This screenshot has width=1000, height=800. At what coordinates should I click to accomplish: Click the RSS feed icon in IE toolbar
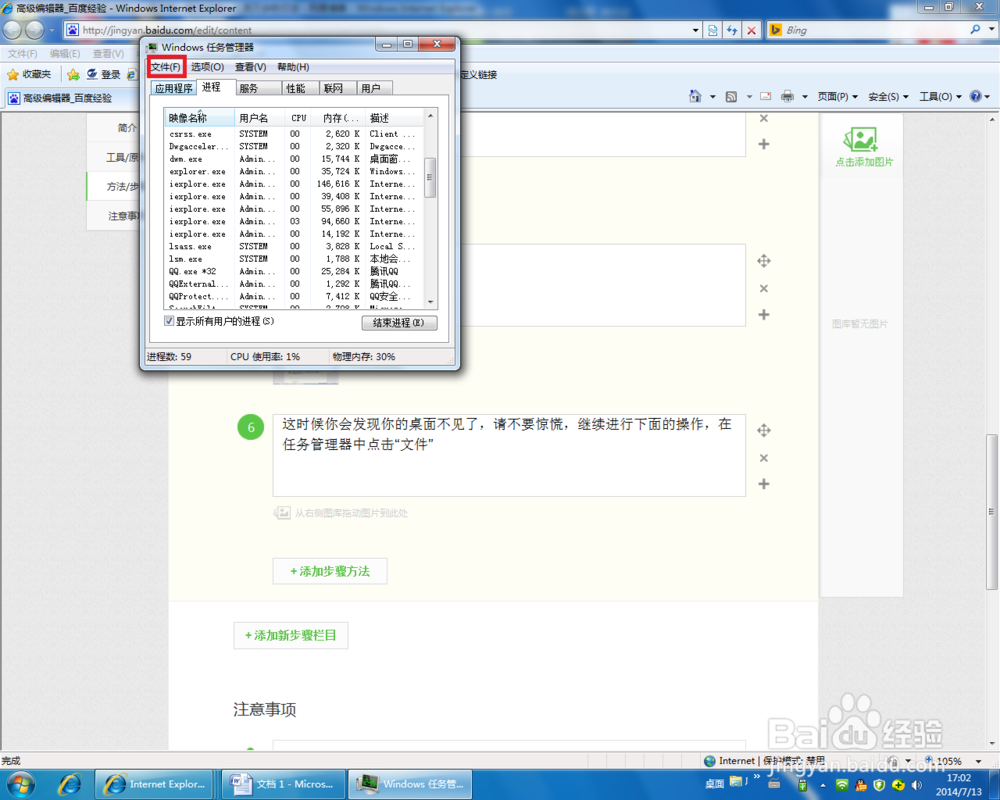[732, 96]
